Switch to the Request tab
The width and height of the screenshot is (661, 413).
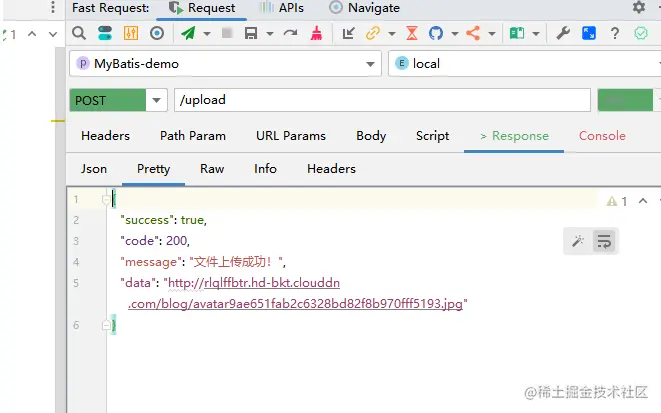[x=202, y=8]
